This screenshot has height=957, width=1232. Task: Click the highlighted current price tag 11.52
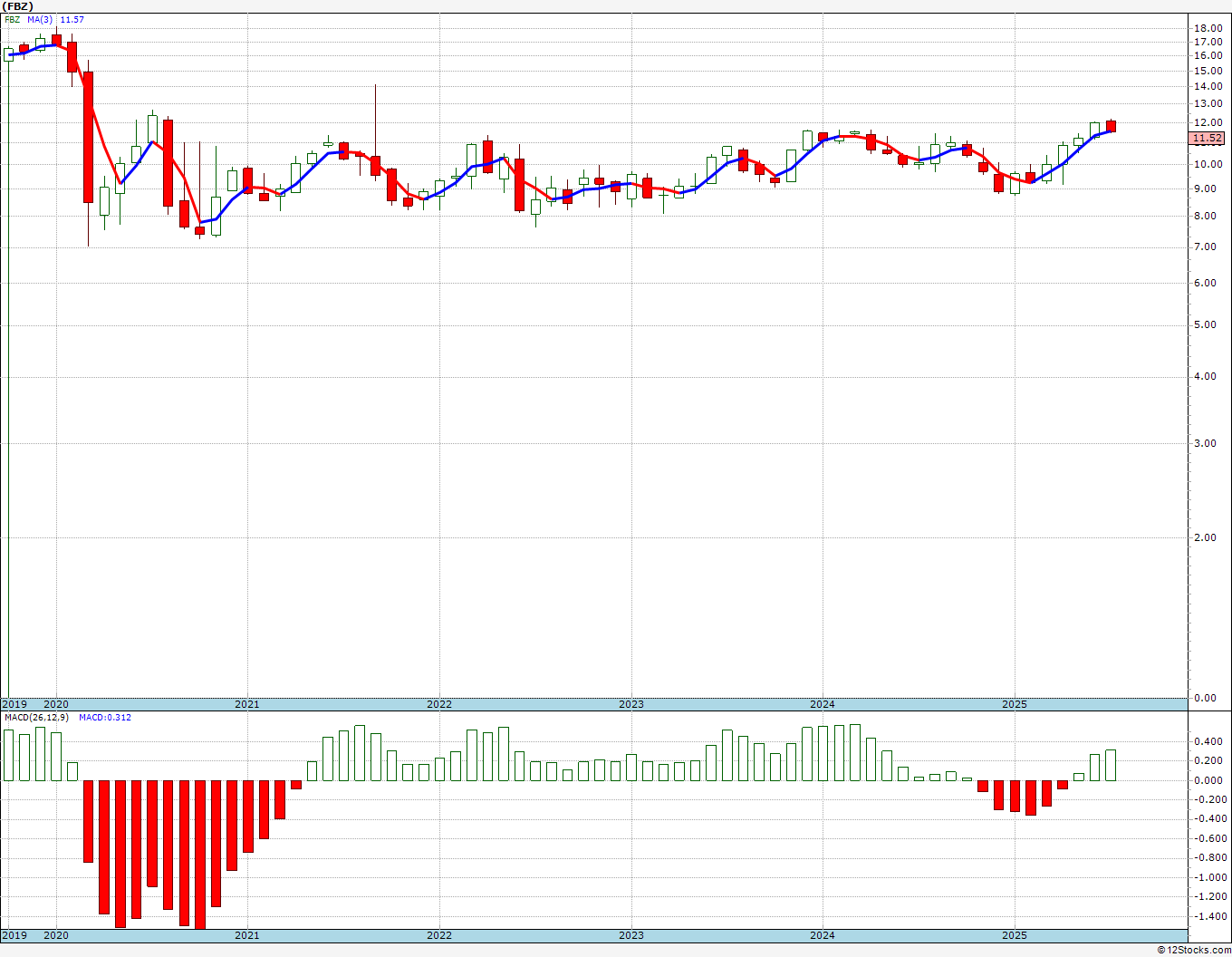(1208, 139)
